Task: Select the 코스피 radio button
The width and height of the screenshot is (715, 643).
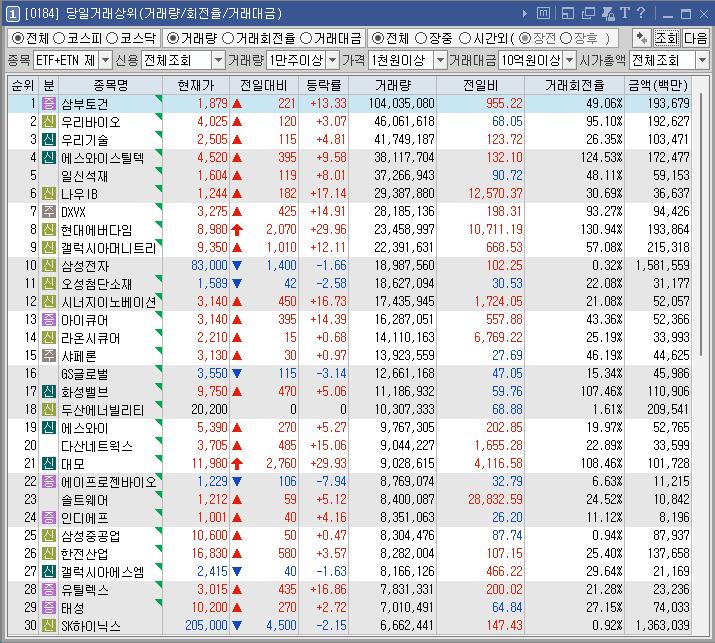Action: (59, 38)
